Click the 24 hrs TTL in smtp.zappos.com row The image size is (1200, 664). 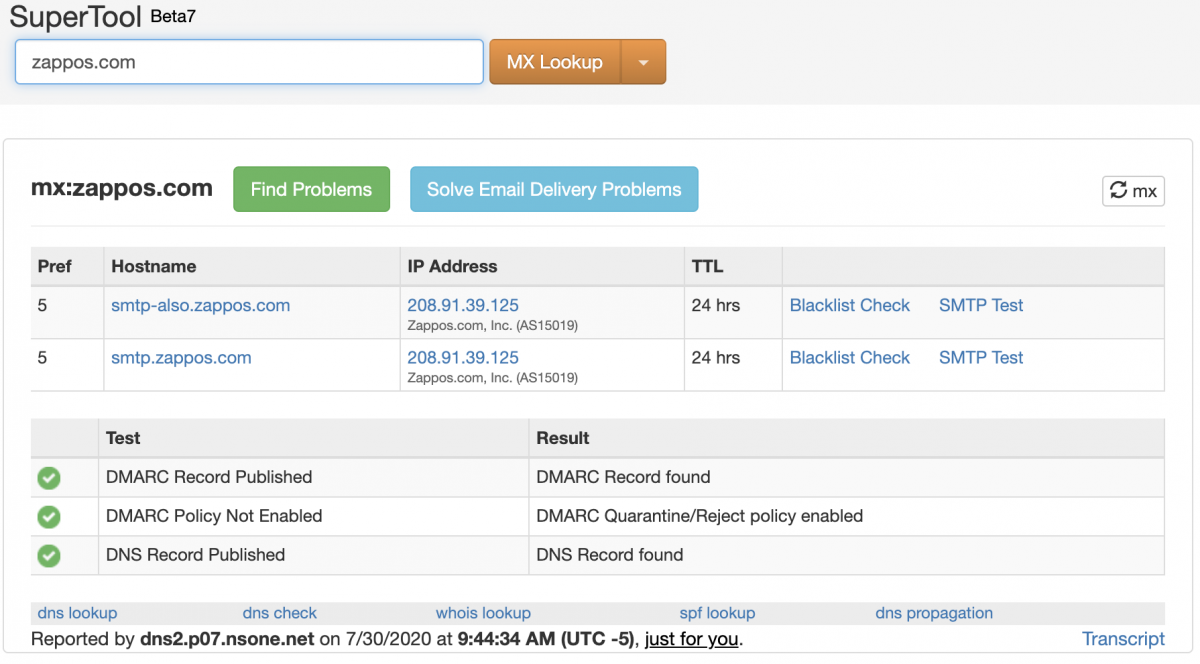(716, 357)
